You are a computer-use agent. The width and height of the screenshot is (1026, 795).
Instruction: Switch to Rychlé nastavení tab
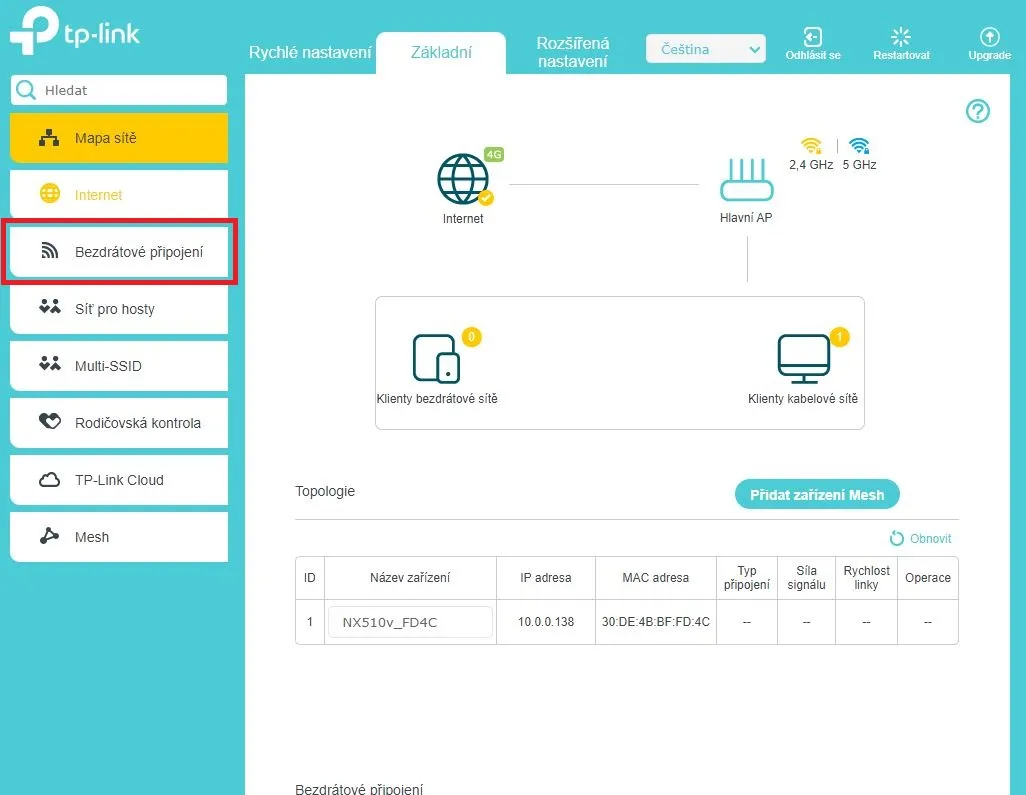[310, 52]
